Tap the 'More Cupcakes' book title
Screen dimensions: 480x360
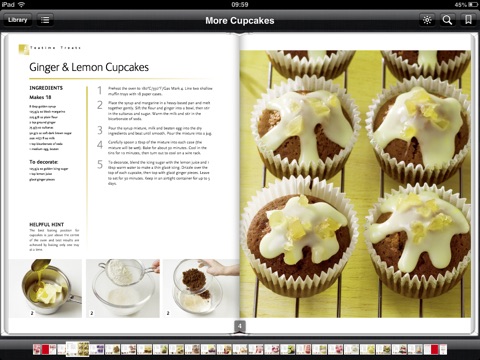pos(240,21)
